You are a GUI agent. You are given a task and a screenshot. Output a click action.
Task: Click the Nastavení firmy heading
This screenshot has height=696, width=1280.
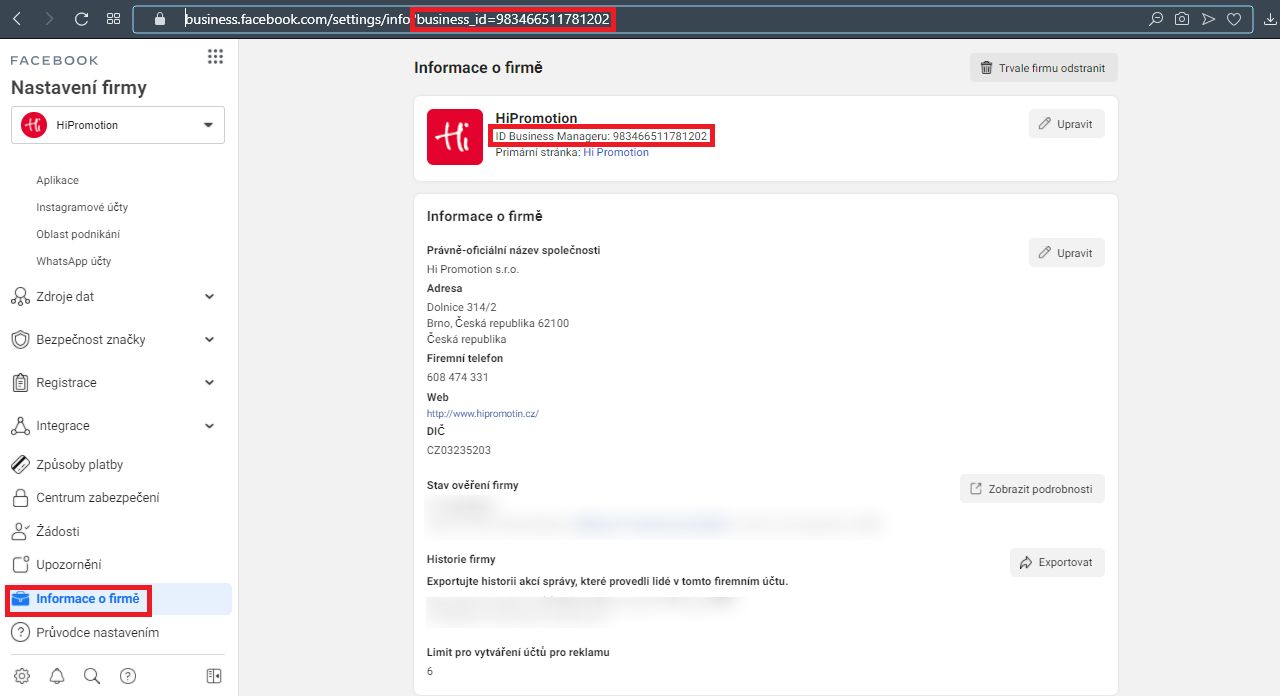pyautogui.click(x=79, y=88)
